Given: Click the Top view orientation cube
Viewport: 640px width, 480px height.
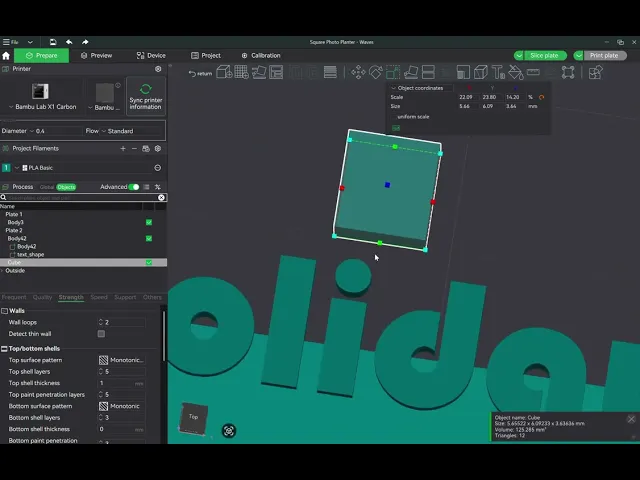Looking at the screenshot, I should tap(193, 418).
